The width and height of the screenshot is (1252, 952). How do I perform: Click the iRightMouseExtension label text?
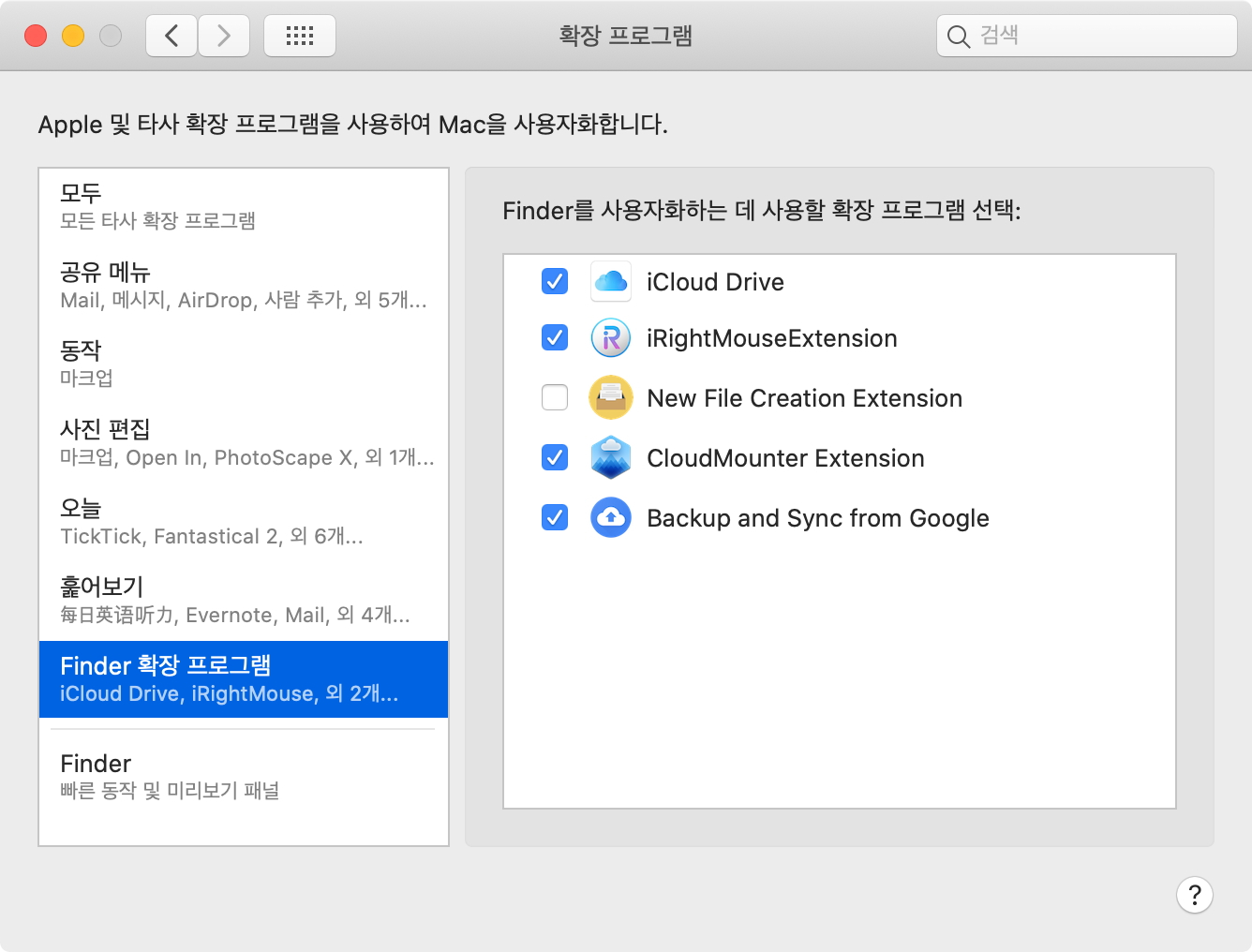coord(772,338)
